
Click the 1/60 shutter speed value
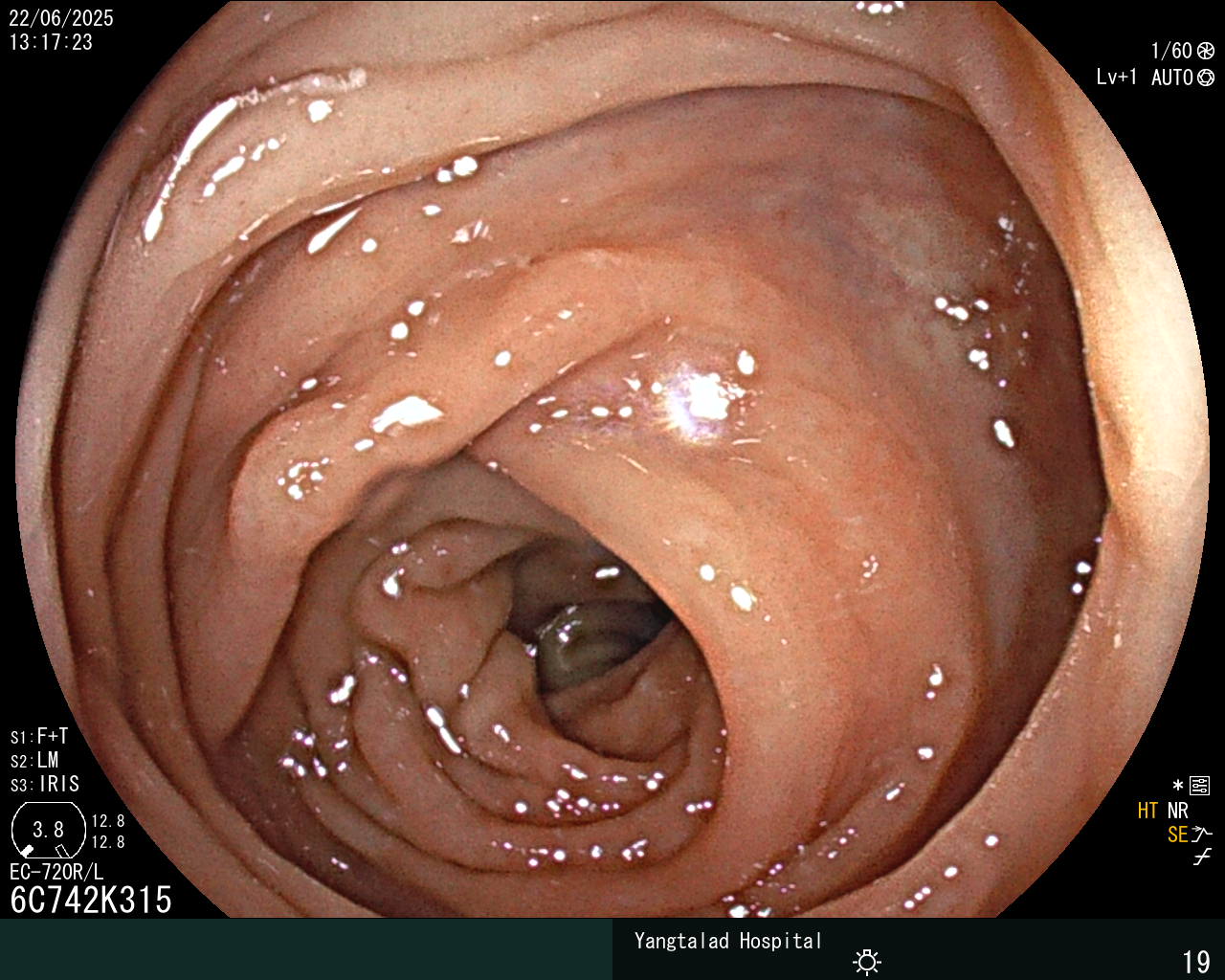[x=1171, y=52]
